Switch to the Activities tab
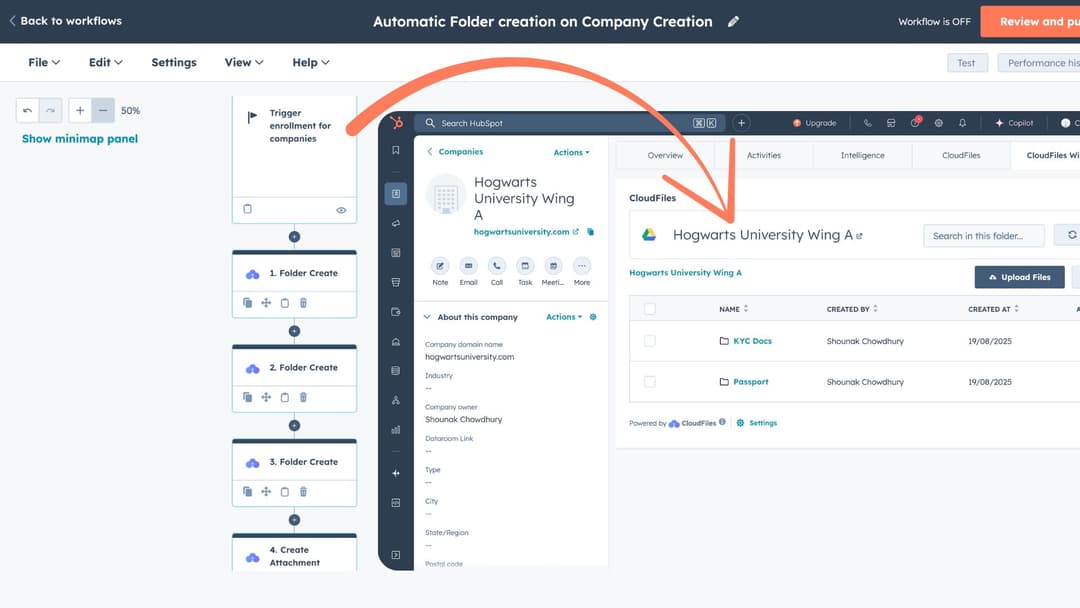The width and height of the screenshot is (1080, 608). (x=764, y=155)
